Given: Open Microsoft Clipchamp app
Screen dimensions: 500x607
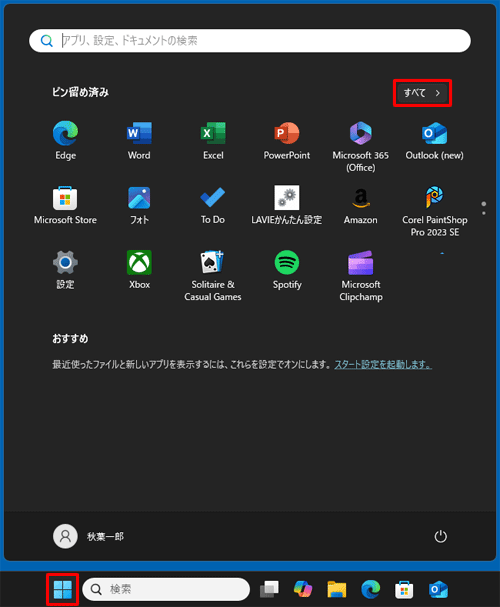Looking at the screenshot, I should (x=361, y=276).
